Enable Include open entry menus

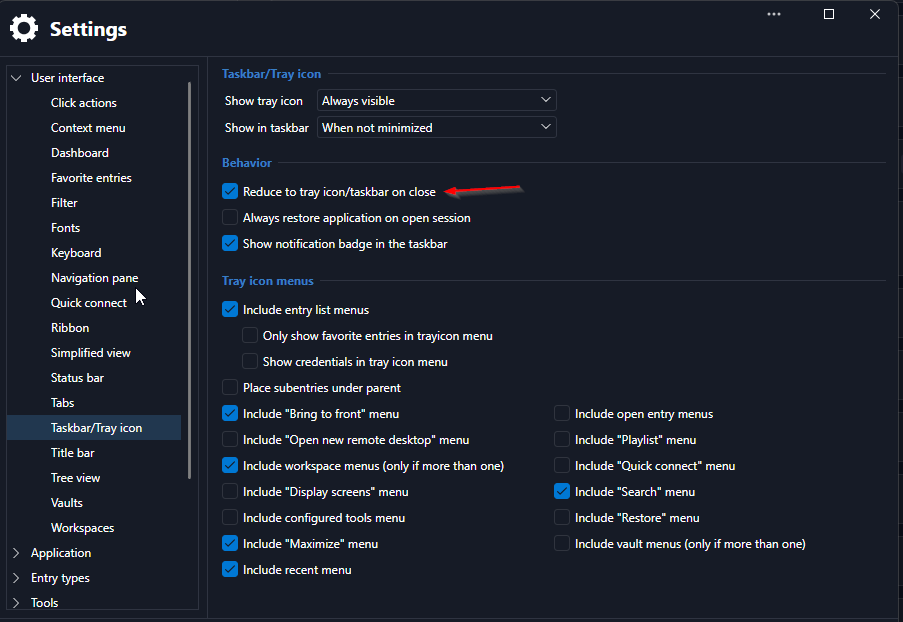coord(561,413)
